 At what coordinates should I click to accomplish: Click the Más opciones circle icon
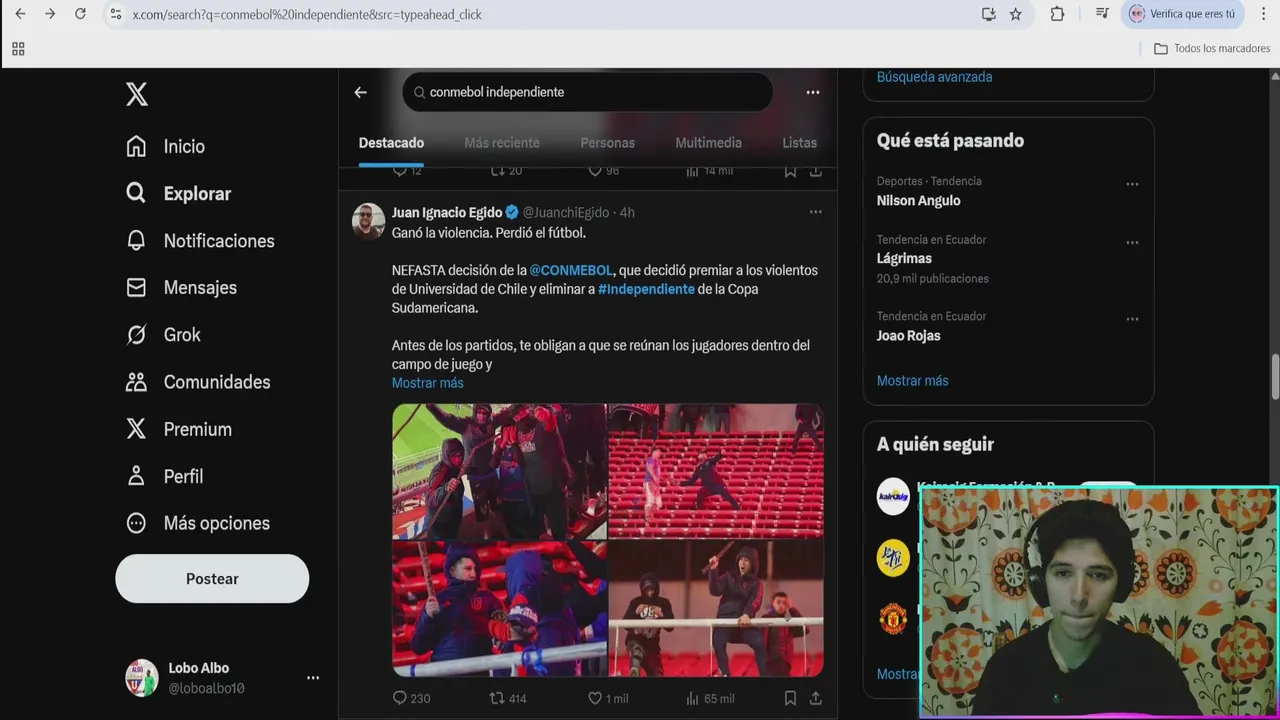tap(137, 523)
